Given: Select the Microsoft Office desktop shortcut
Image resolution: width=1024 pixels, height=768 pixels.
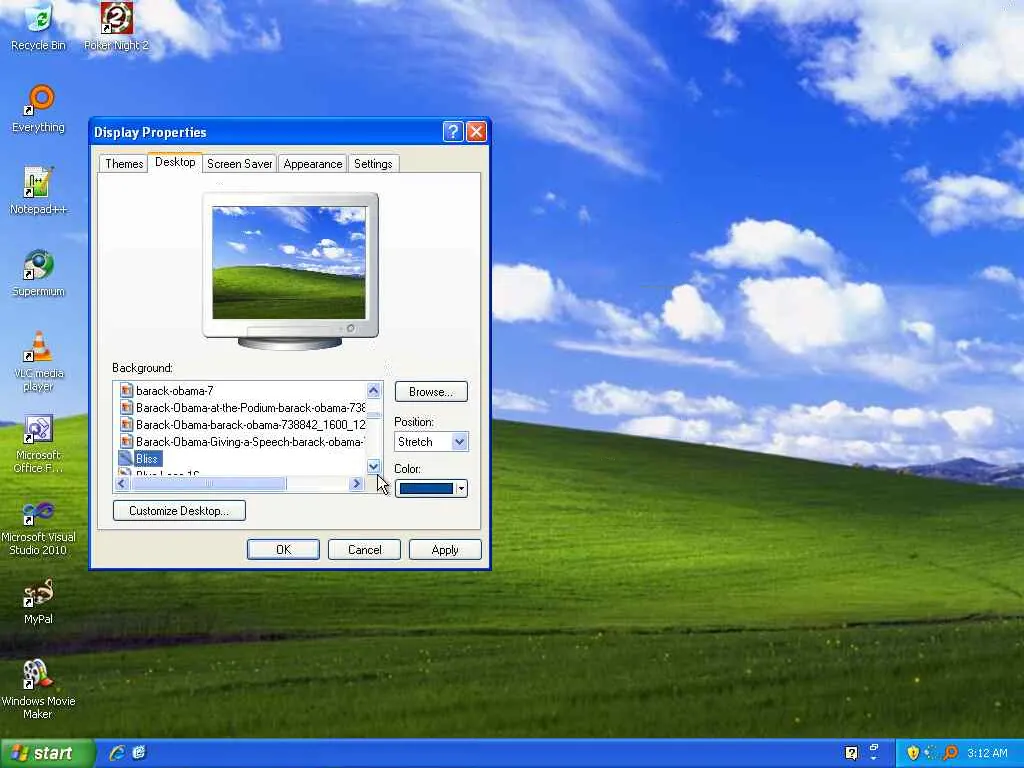Looking at the screenshot, I should click(39, 443).
